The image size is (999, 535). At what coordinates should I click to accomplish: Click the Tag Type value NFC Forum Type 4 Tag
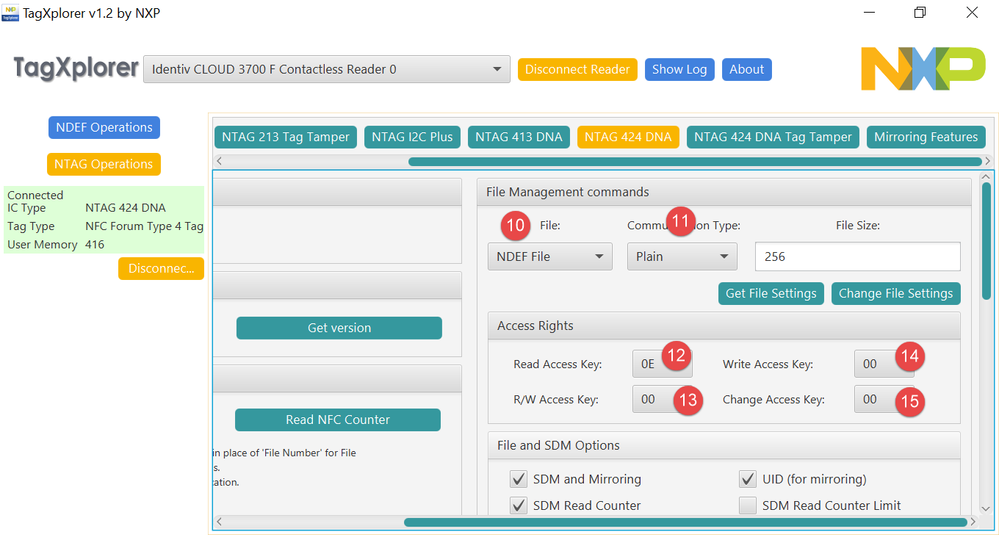coord(144,226)
